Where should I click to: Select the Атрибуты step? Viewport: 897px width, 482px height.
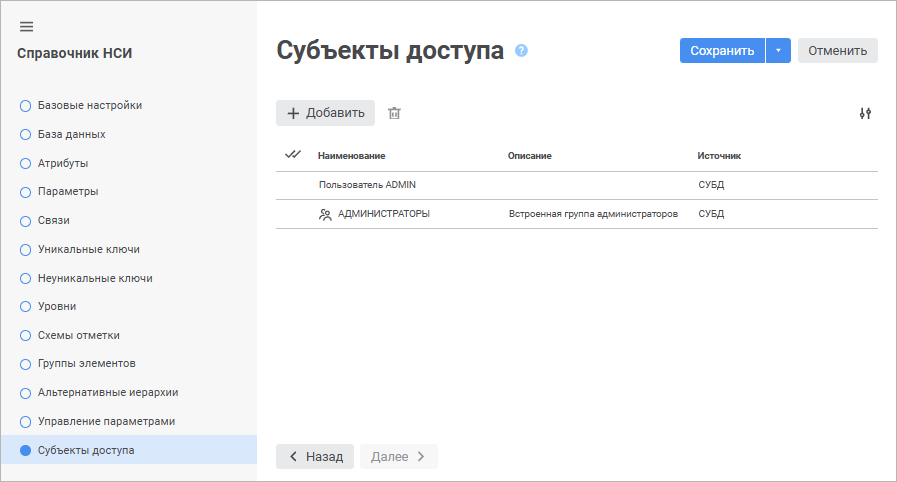click(63, 163)
